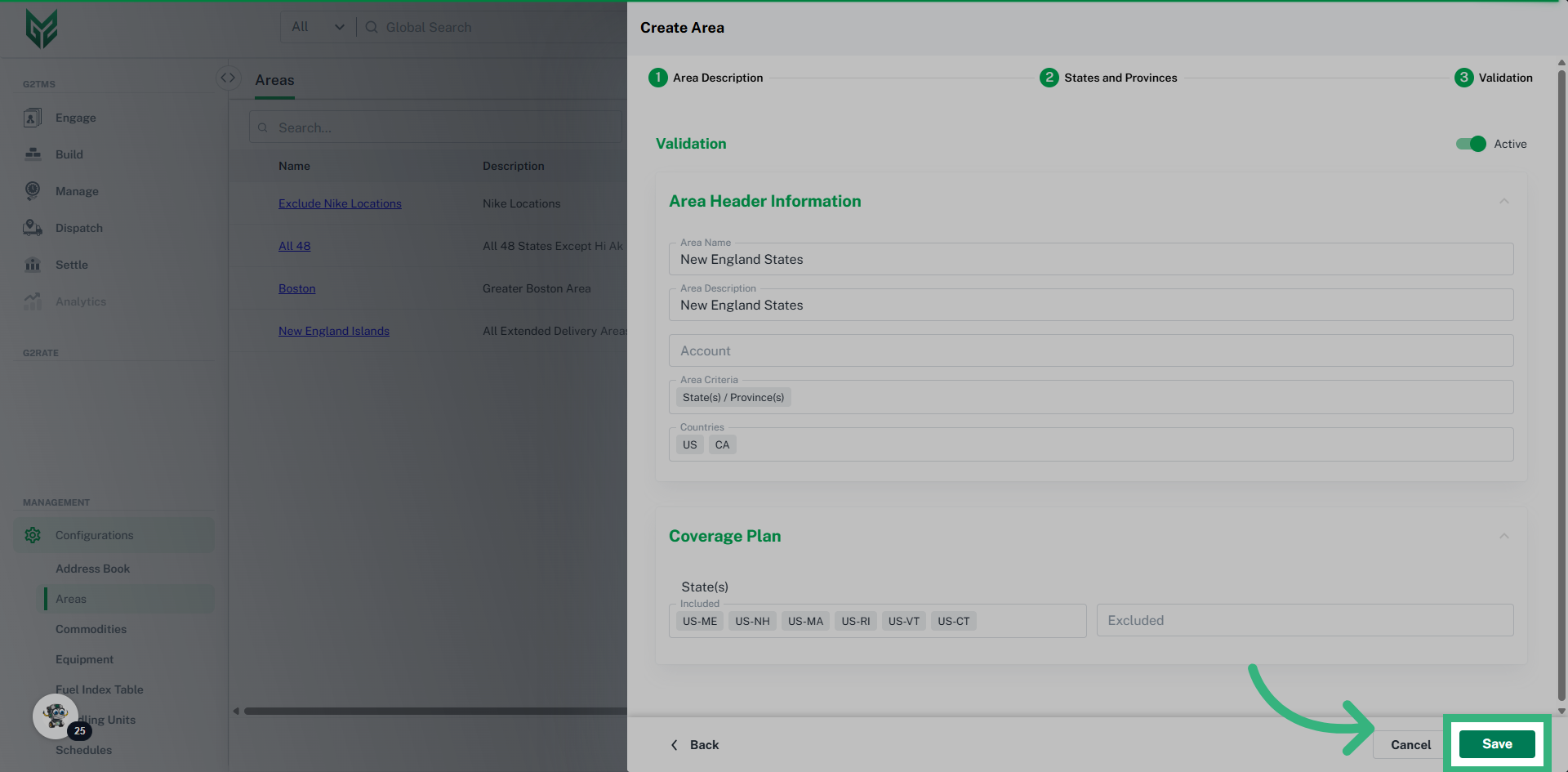
Task: Collapse the Area Header Information section
Action: pos(1503,202)
